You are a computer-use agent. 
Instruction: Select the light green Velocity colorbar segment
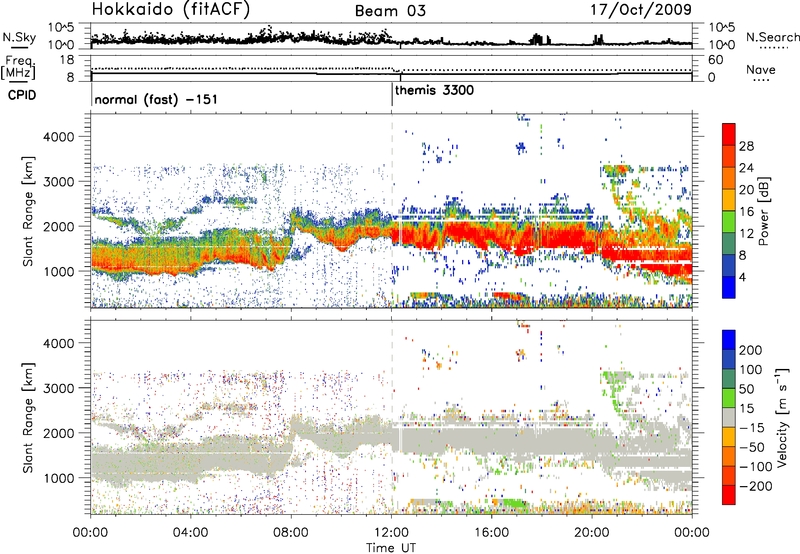click(729, 398)
